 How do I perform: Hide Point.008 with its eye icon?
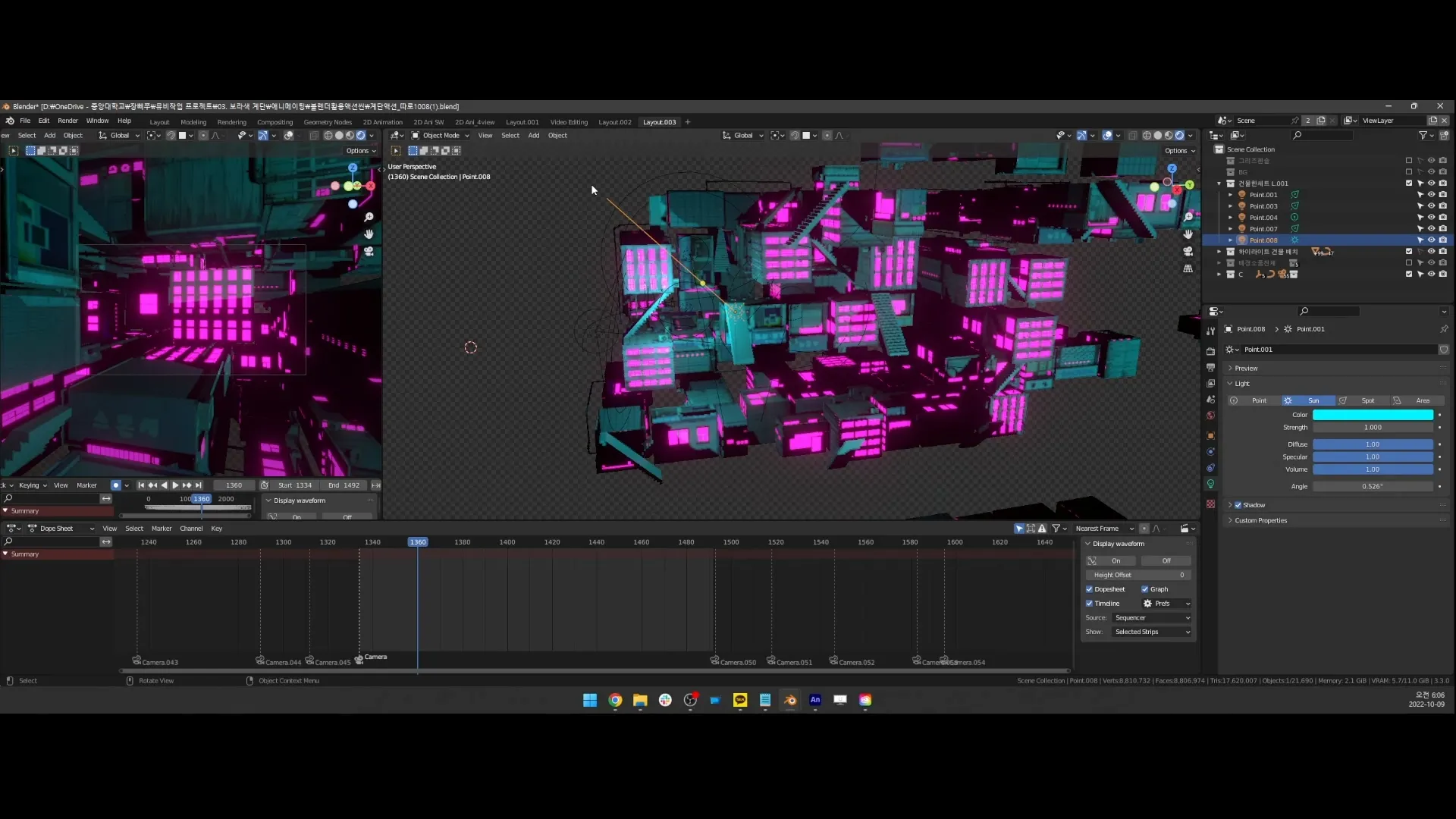pyautogui.click(x=1431, y=240)
